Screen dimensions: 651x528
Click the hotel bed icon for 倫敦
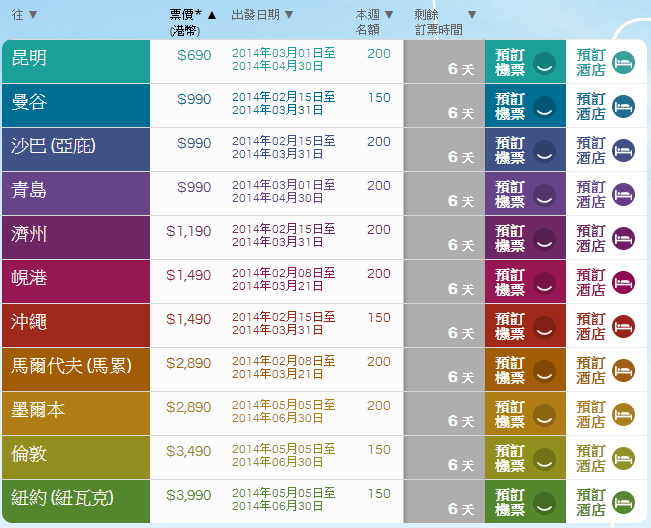point(623,459)
